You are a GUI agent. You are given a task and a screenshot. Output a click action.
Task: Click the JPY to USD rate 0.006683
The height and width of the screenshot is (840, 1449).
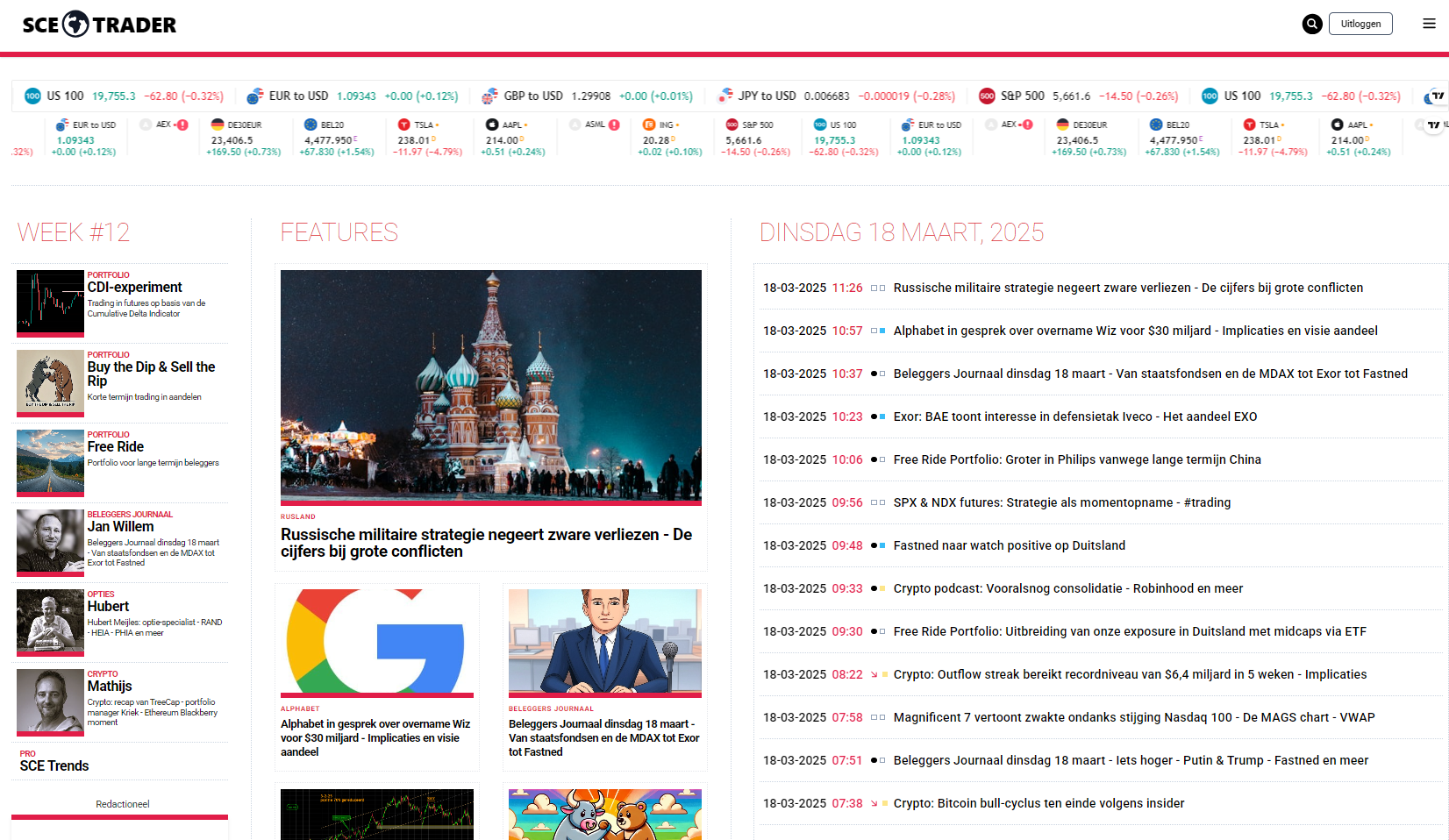click(x=827, y=96)
